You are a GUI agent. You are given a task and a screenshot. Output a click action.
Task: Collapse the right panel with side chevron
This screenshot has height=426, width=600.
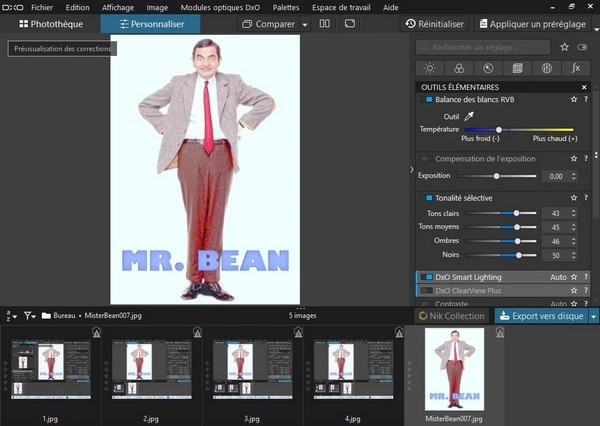(x=412, y=171)
